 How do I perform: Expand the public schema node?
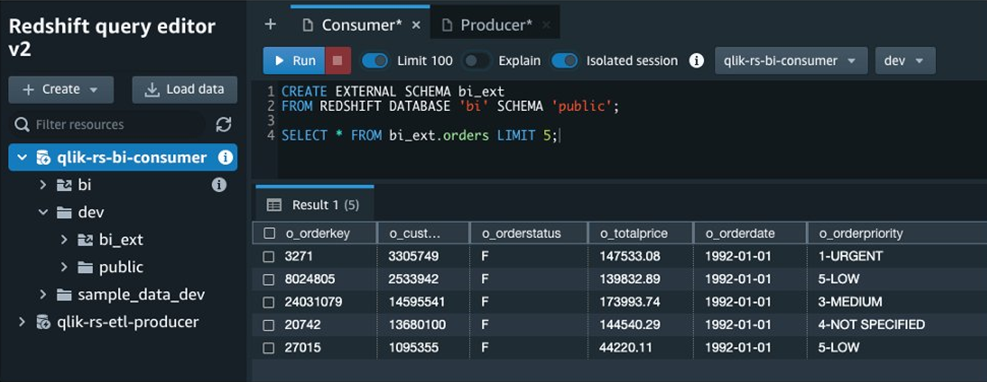point(64,267)
